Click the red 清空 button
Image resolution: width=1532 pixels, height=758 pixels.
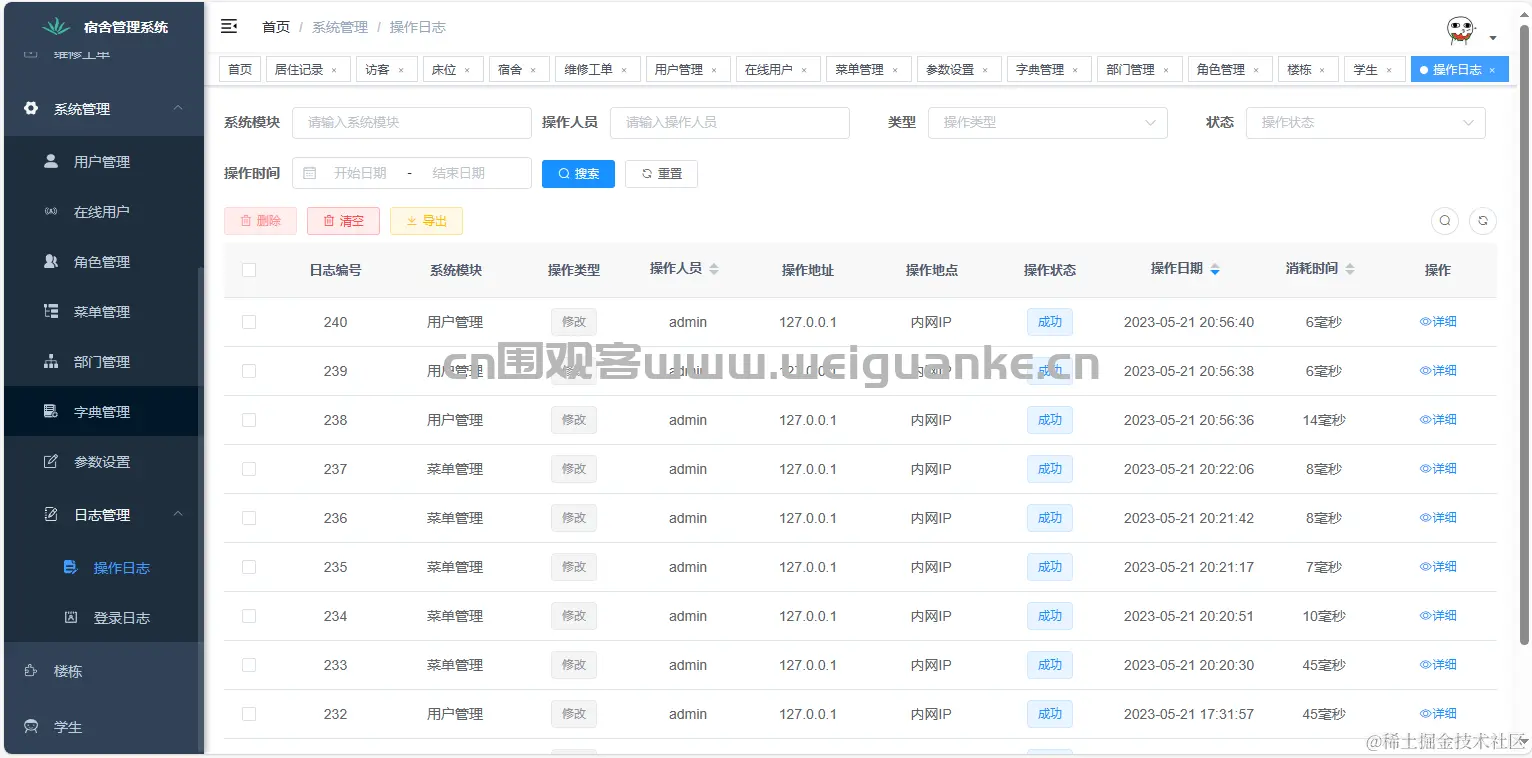click(343, 221)
